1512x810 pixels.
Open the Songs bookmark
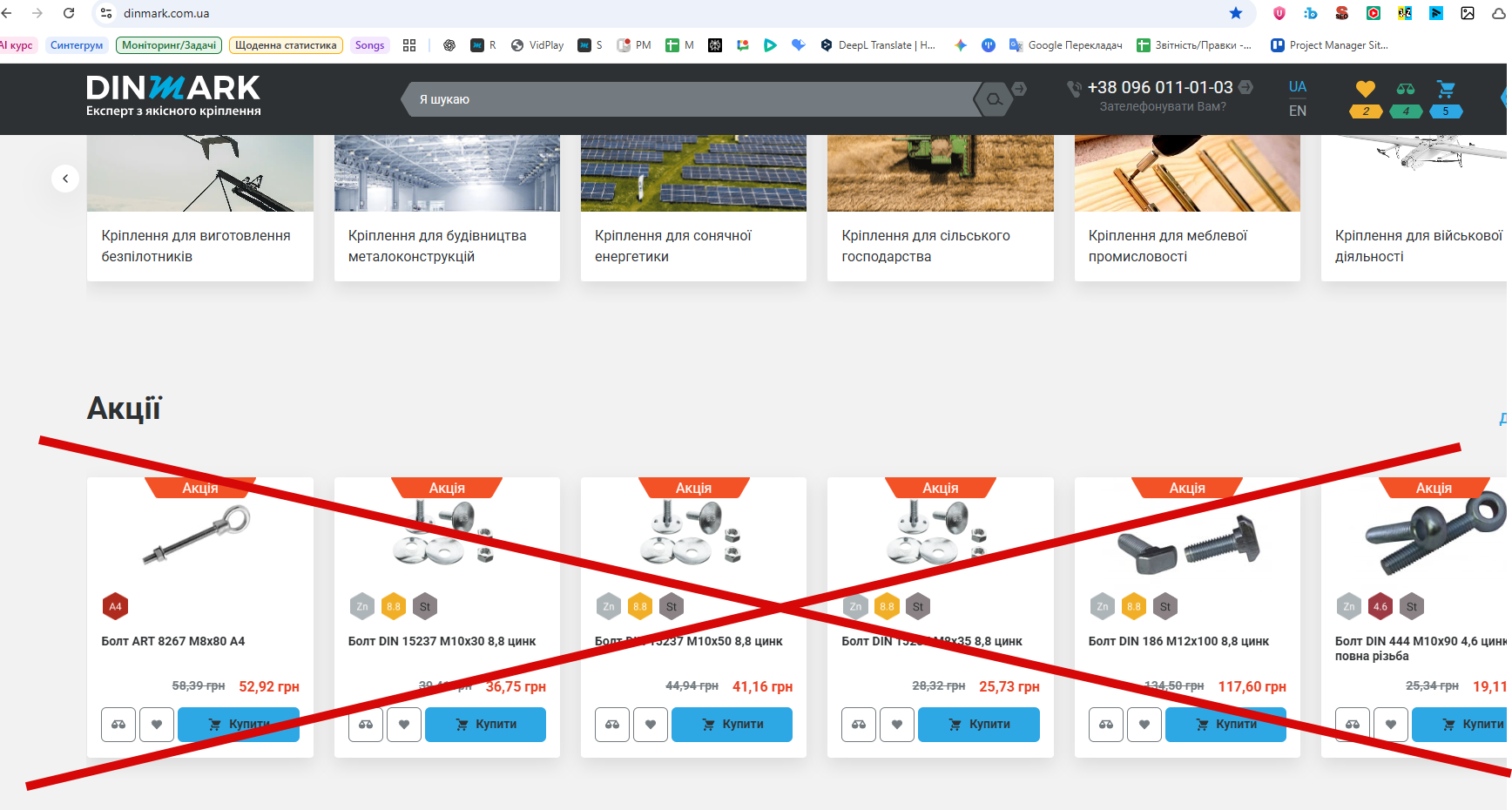[369, 45]
